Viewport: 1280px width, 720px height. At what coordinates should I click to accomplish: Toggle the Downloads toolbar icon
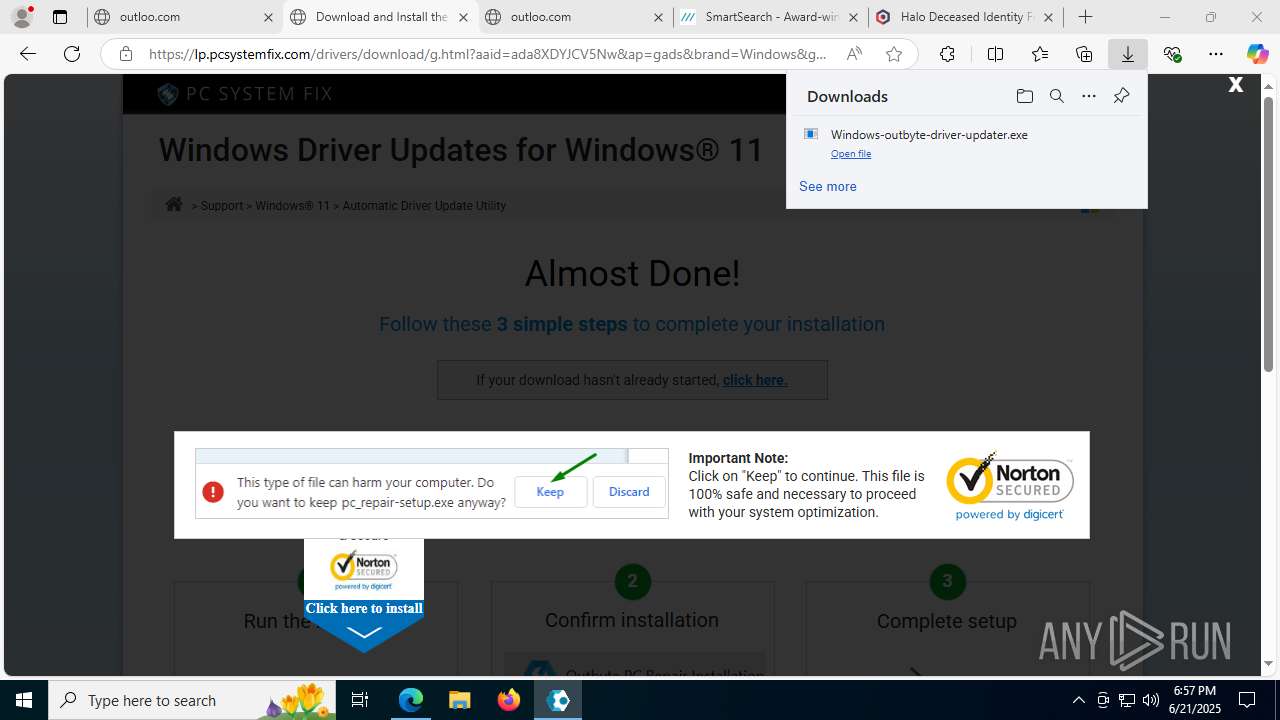(x=1128, y=54)
